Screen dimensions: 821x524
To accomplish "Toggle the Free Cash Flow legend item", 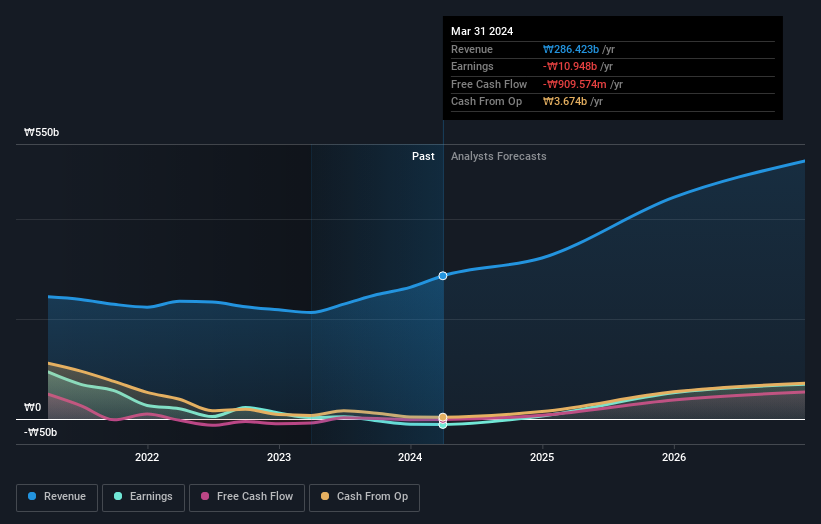I will coord(246,496).
